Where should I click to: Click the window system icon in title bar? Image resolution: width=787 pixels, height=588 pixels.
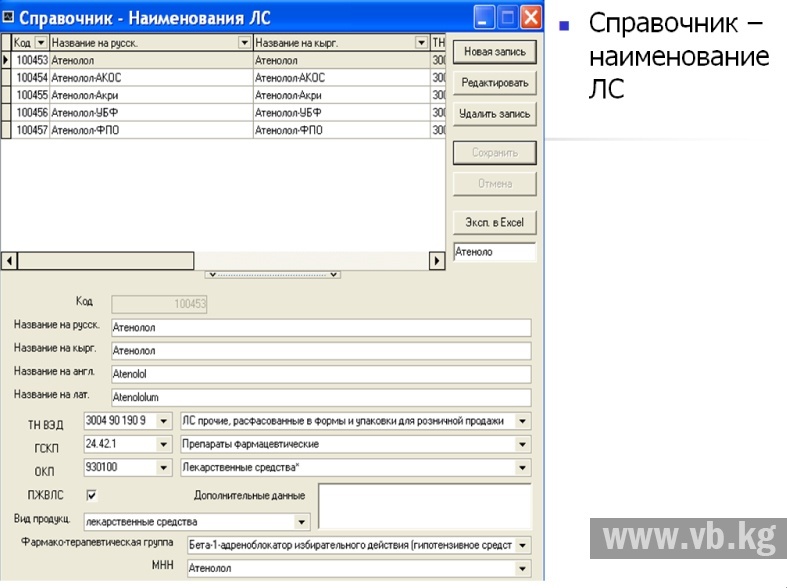coord(9,18)
